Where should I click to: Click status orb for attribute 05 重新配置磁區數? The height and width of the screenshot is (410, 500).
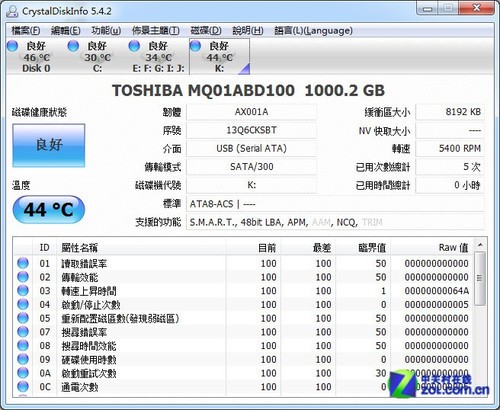point(23,318)
